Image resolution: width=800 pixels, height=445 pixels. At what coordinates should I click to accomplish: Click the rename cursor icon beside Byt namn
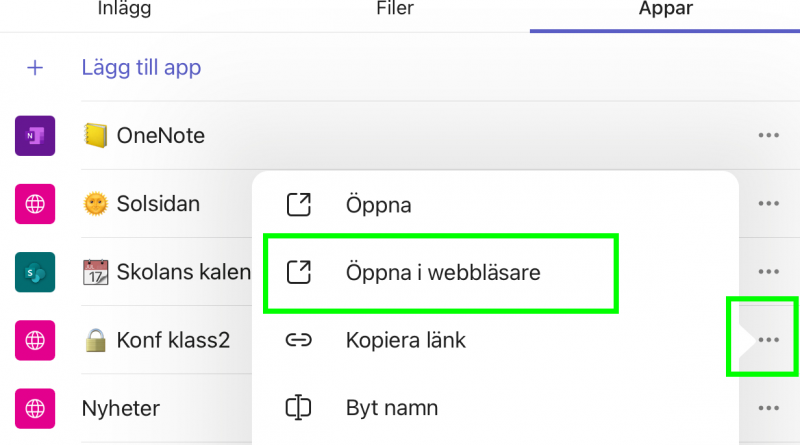coord(298,408)
